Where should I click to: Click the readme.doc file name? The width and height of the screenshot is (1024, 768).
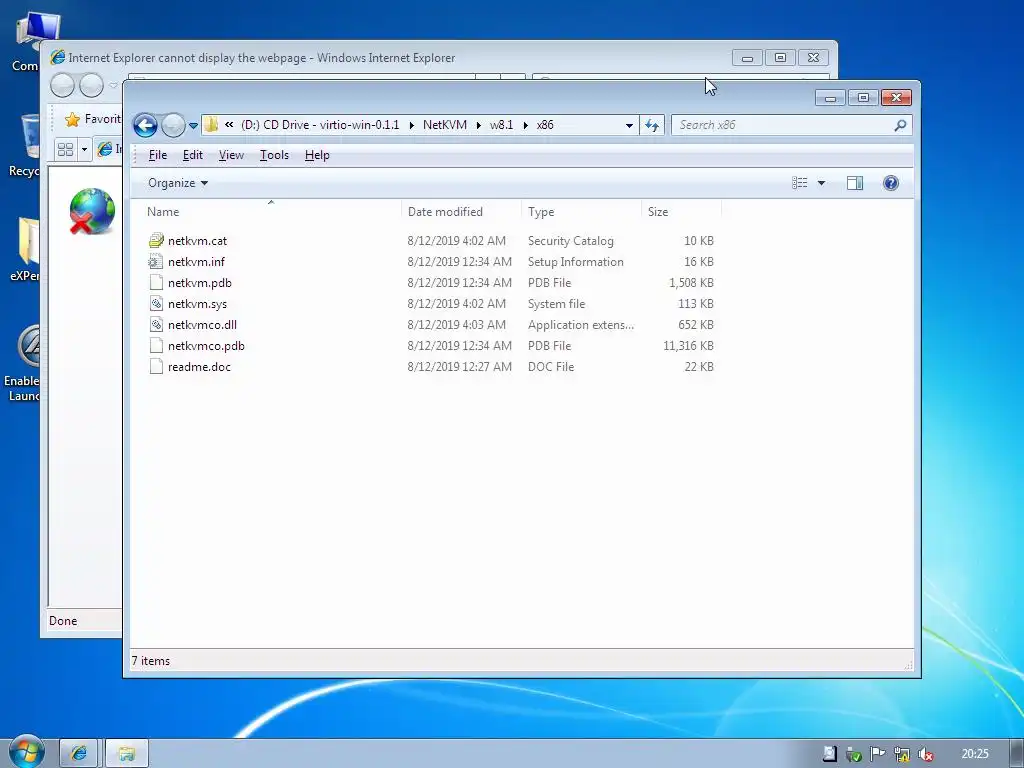pyautogui.click(x=199, y=366)
